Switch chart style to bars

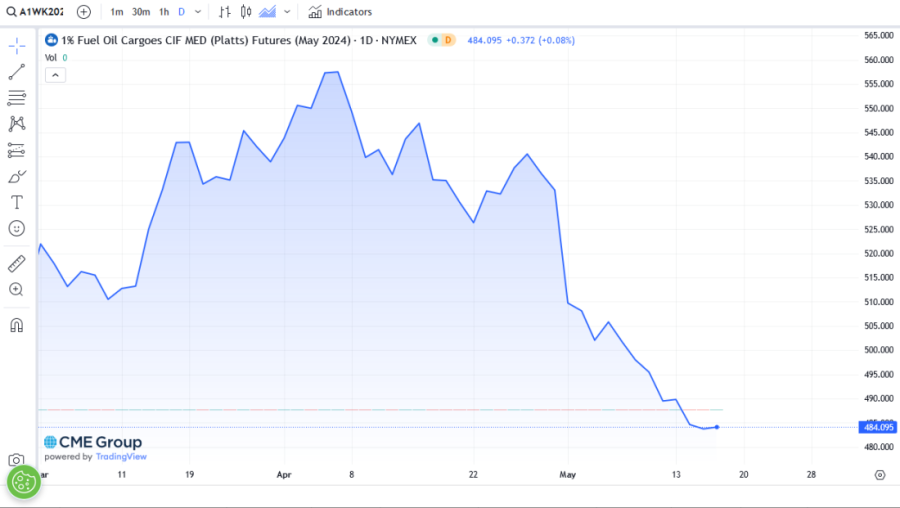pos(224,12)
